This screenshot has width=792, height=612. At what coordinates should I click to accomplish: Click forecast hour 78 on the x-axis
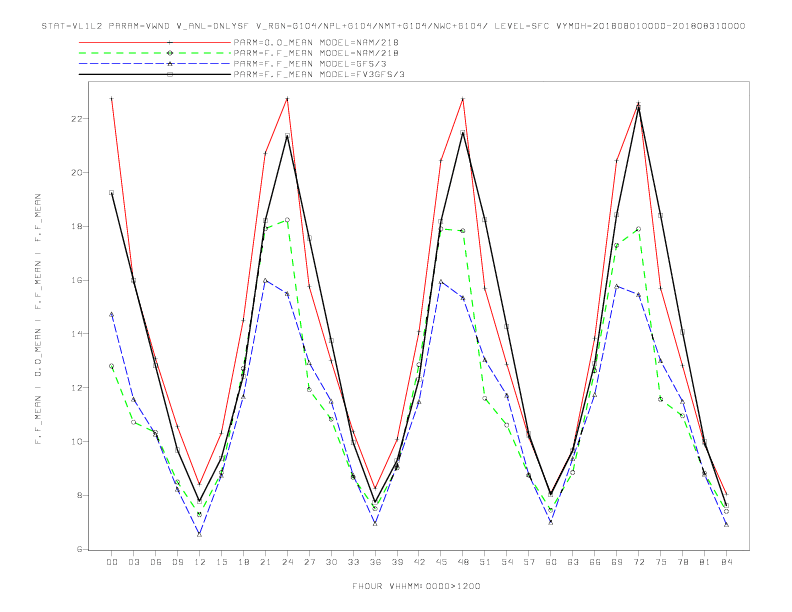pos(683,562)
